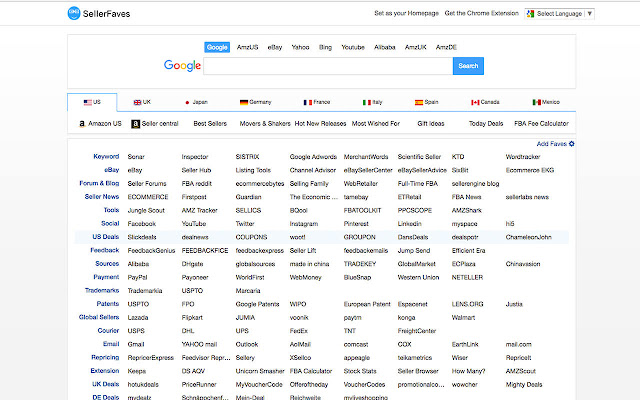Switch search engine to AmzUS

[x=248, y=47]
